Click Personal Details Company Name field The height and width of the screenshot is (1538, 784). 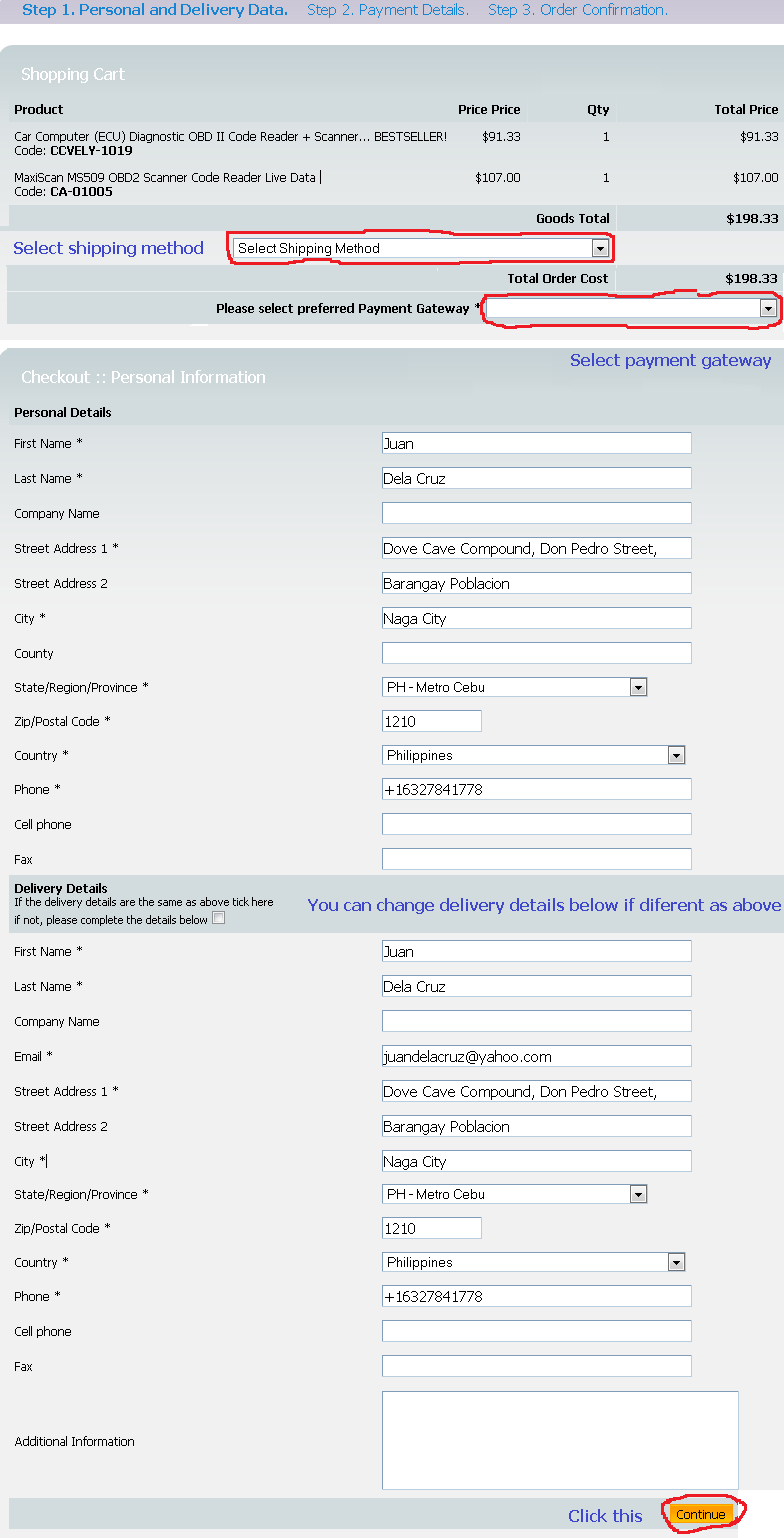(x=537, y=513)
